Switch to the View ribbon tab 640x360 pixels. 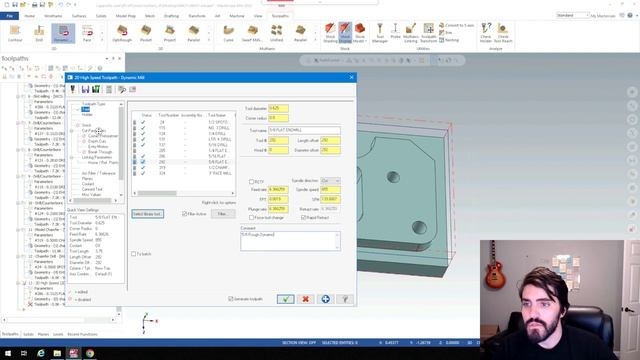[258, 16]
